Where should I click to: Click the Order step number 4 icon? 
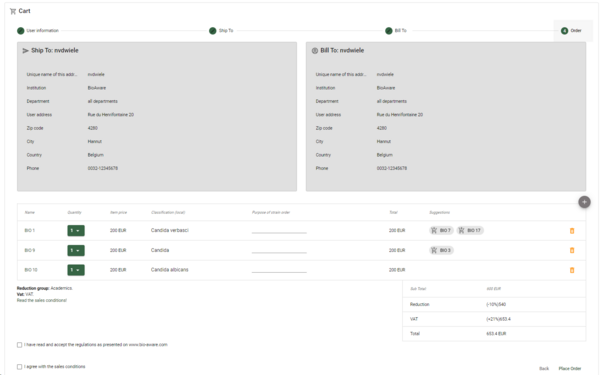tap(564, 31)
